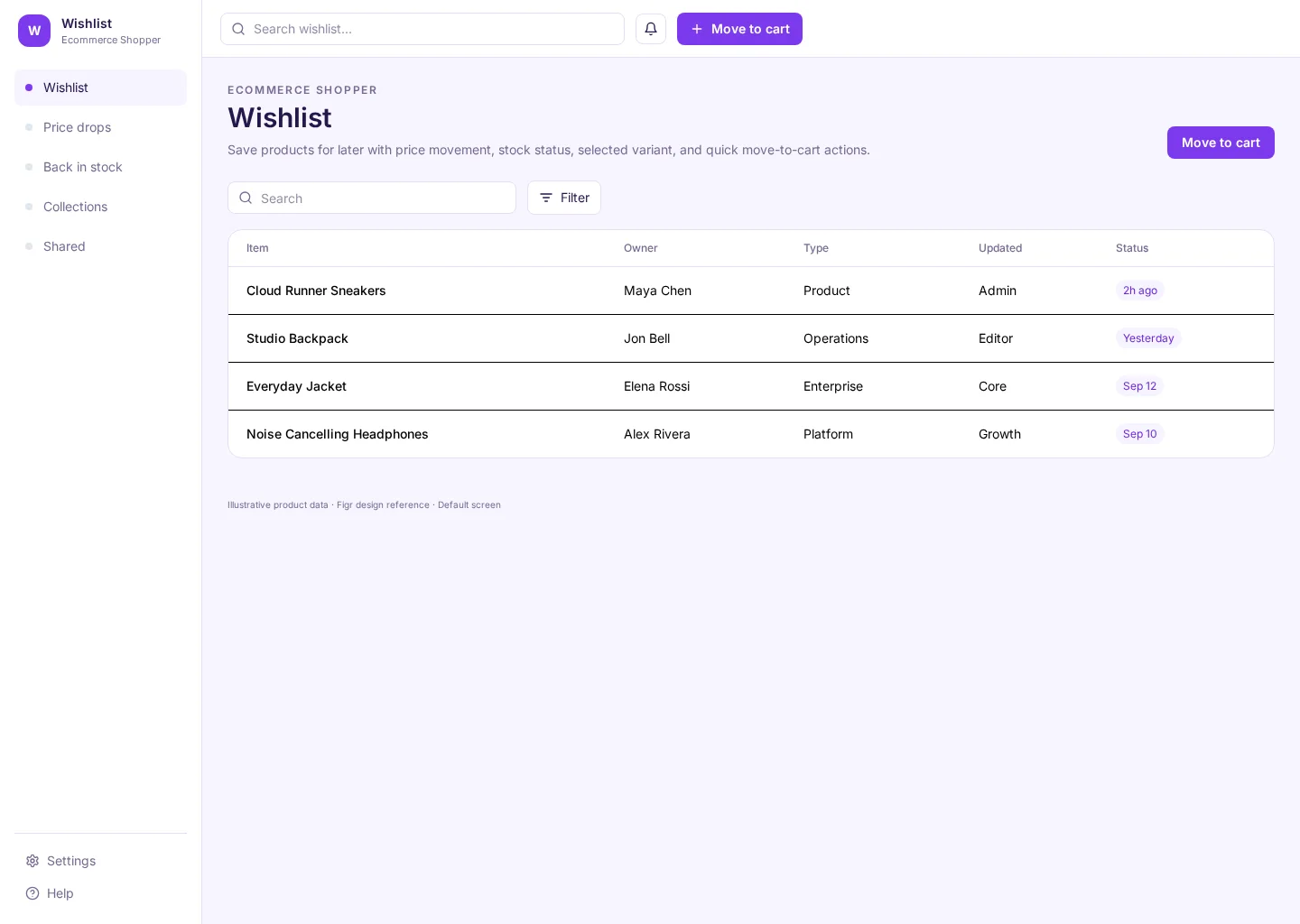Open Settings from sidebar footer
The width and height of the screenshot is (1300, 924).
point(100,861)
